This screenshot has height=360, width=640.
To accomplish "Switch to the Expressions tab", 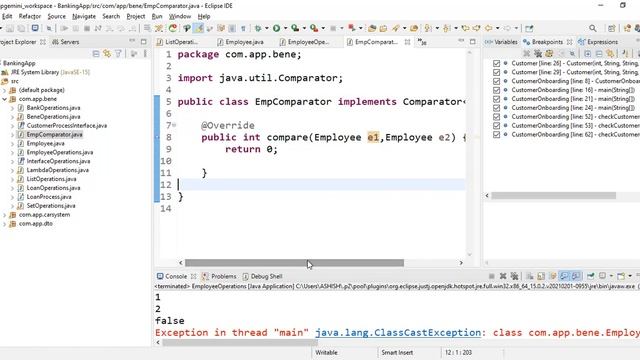I will [598, 42].
